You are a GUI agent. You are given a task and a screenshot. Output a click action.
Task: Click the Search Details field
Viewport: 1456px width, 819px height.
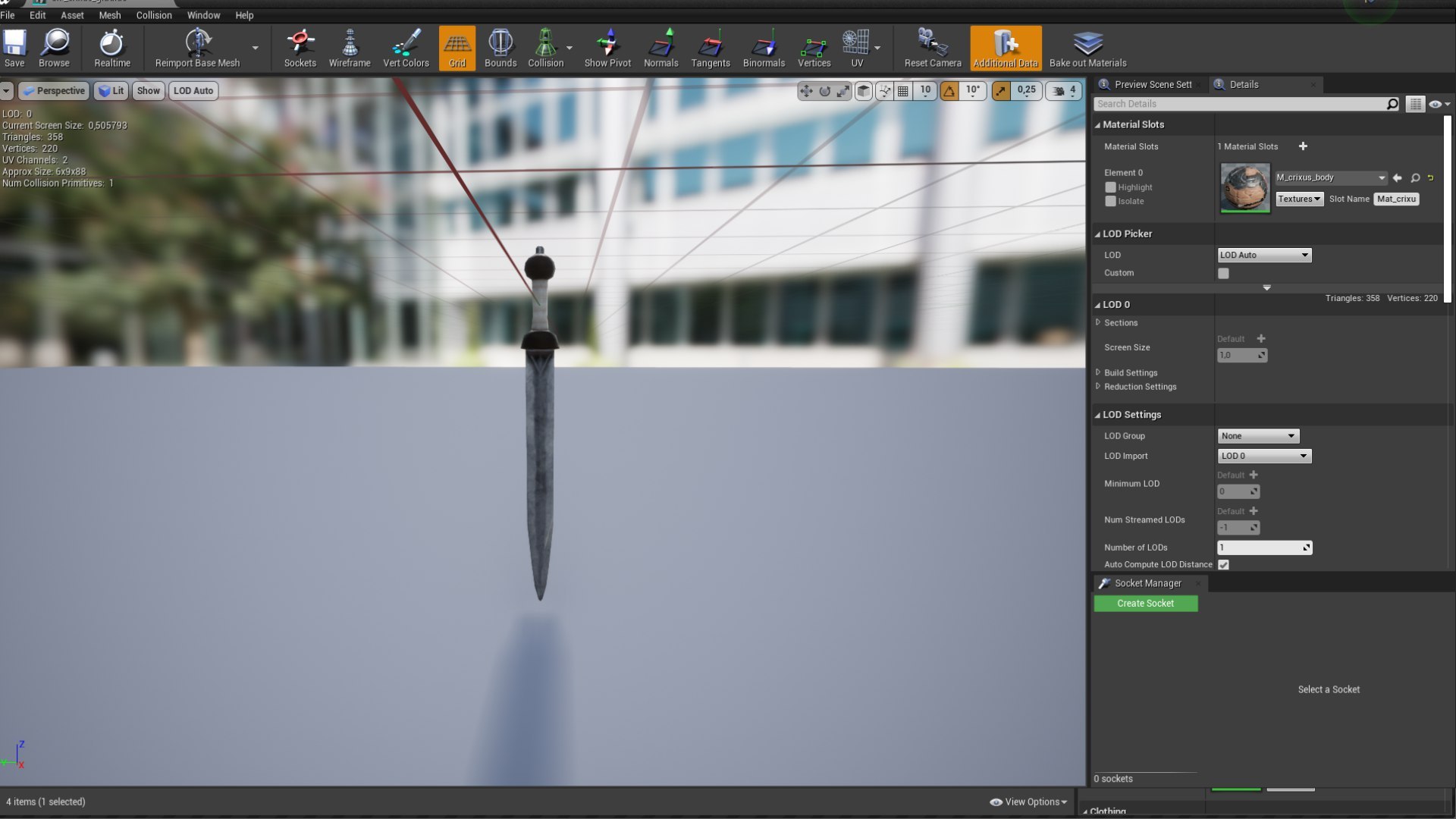[x=1241, y=104]
